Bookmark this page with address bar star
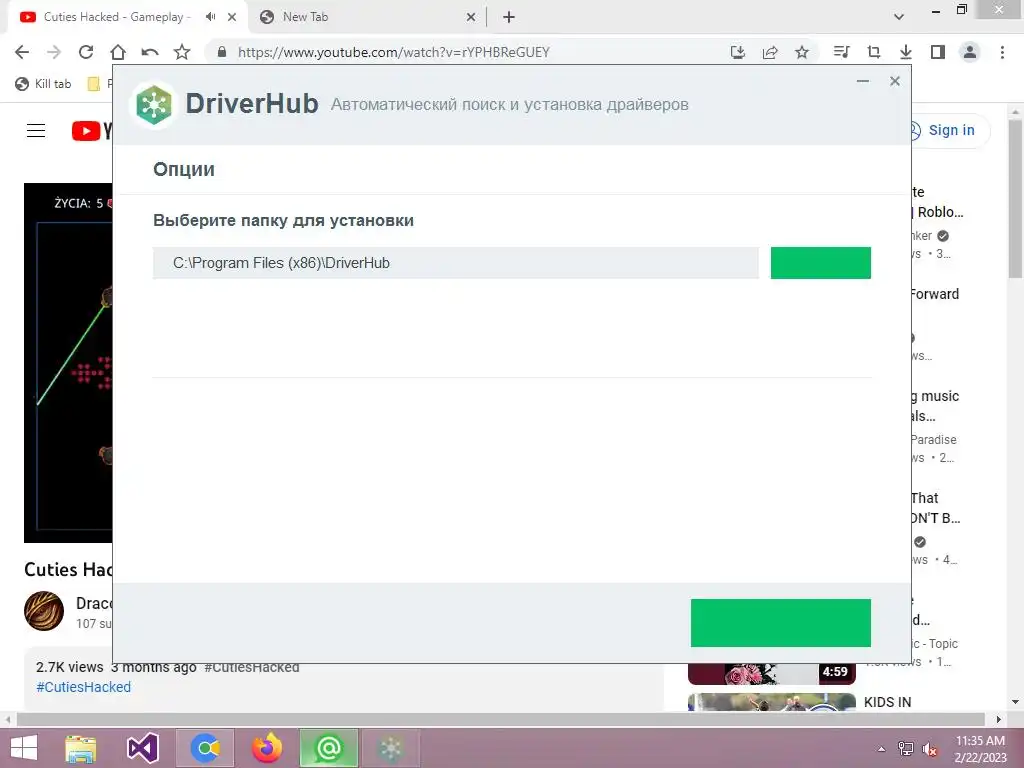This screenshot has width=1024, height=768. (802, 52)
